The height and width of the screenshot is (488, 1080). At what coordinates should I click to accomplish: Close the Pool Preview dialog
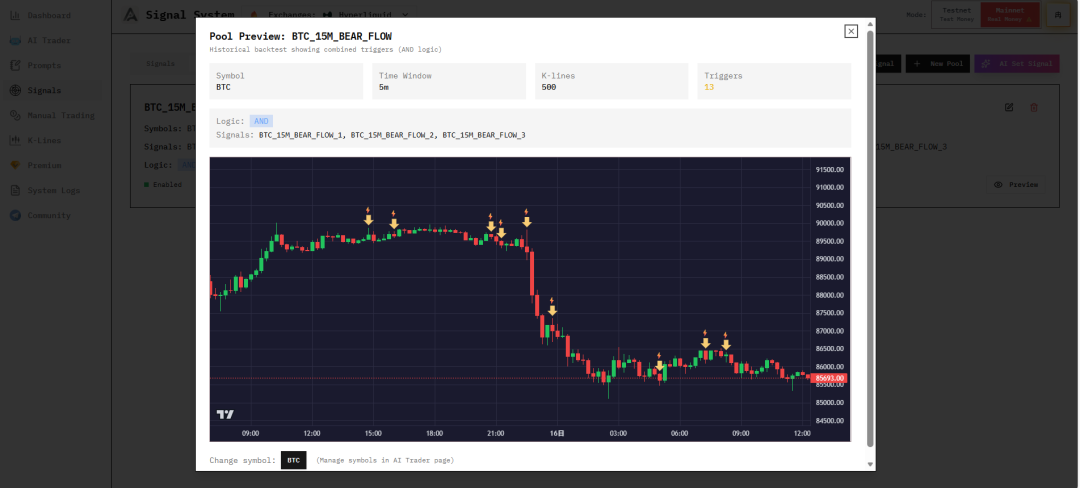(851, 31)
